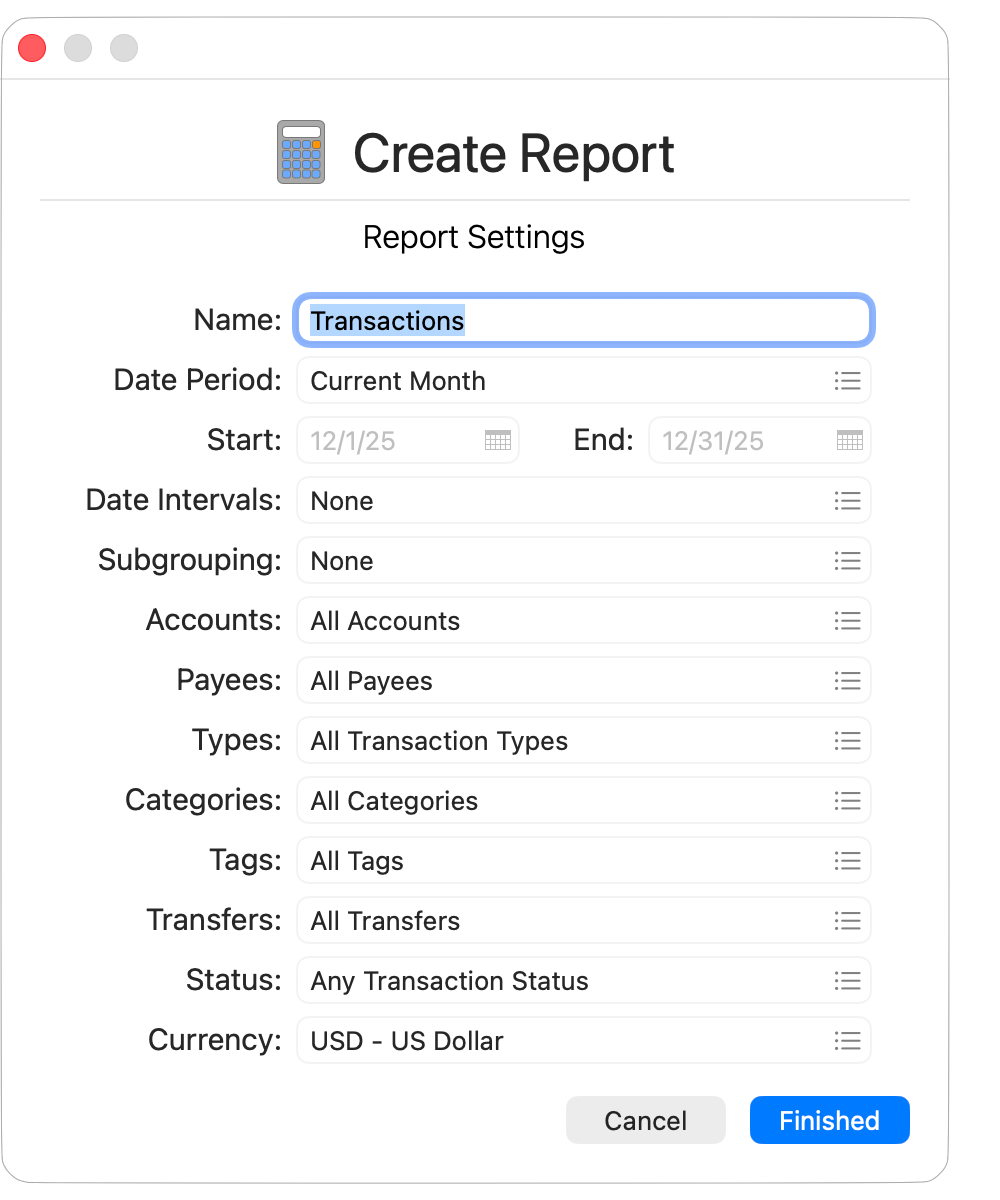Click the End date calendar icon
1000x1200 pixels.
(849, 440)
